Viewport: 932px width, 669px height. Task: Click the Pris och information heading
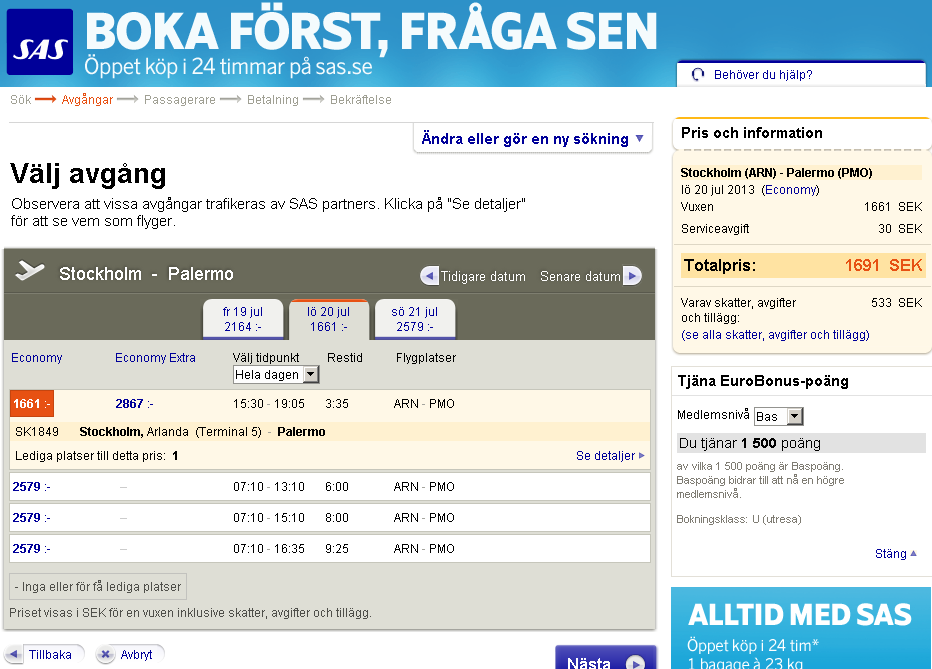[752, 132]
